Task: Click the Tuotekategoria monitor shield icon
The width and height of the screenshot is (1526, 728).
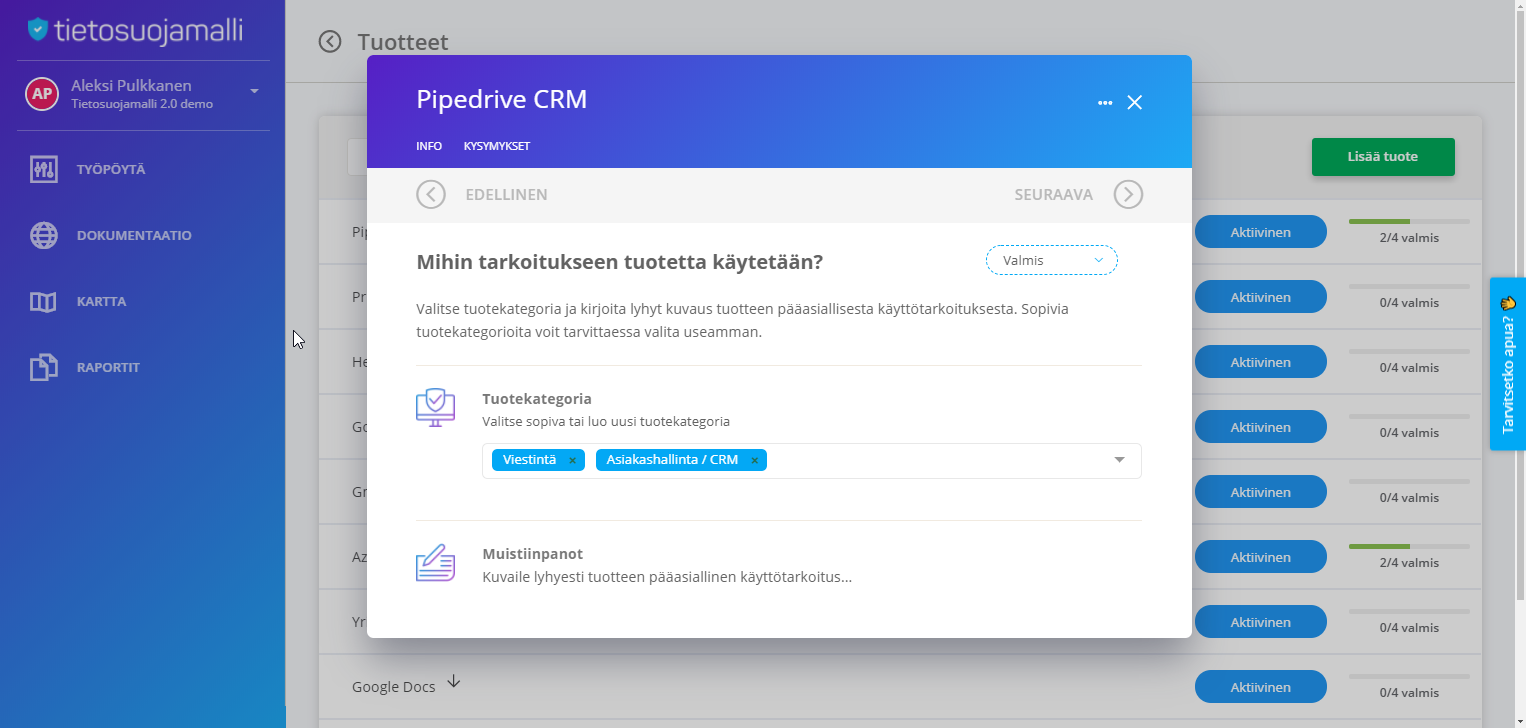Action: 435,408
